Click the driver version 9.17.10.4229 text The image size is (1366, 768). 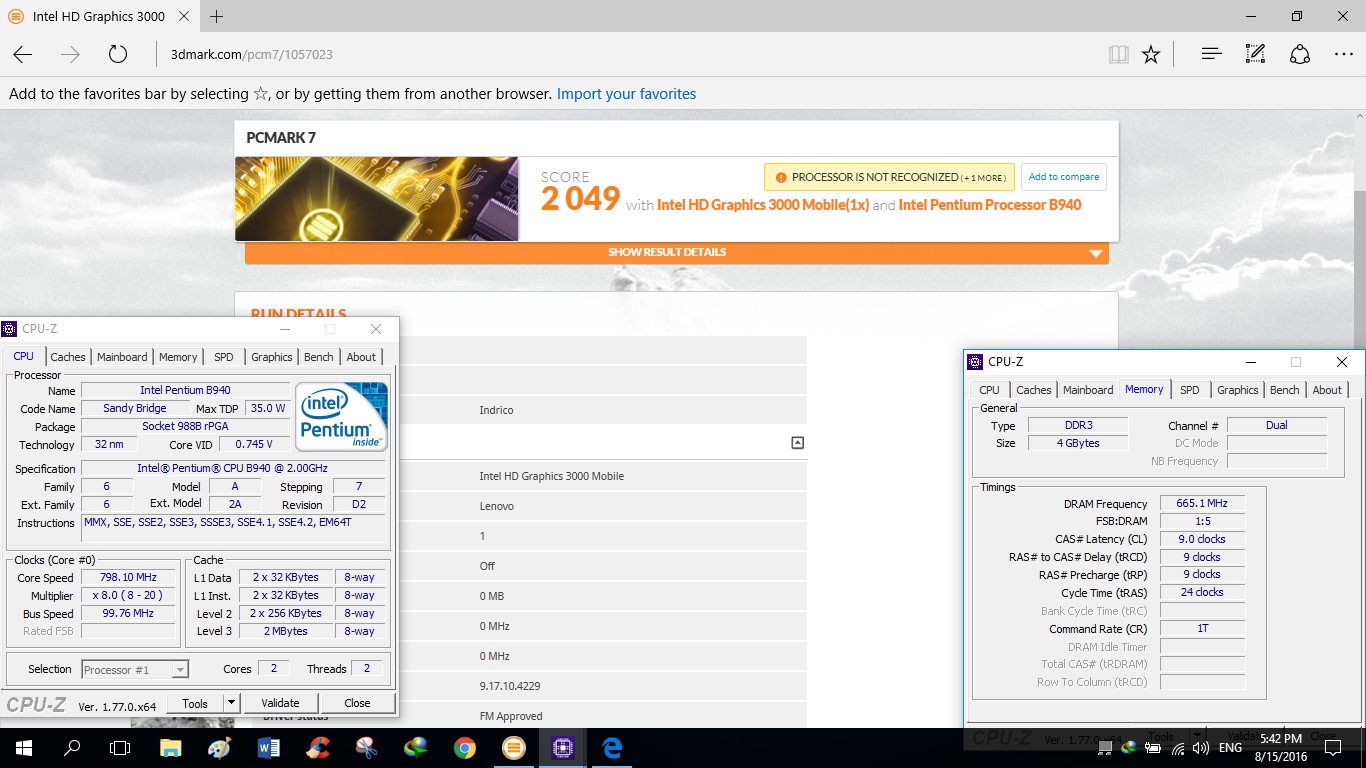(x=510, y=686)
